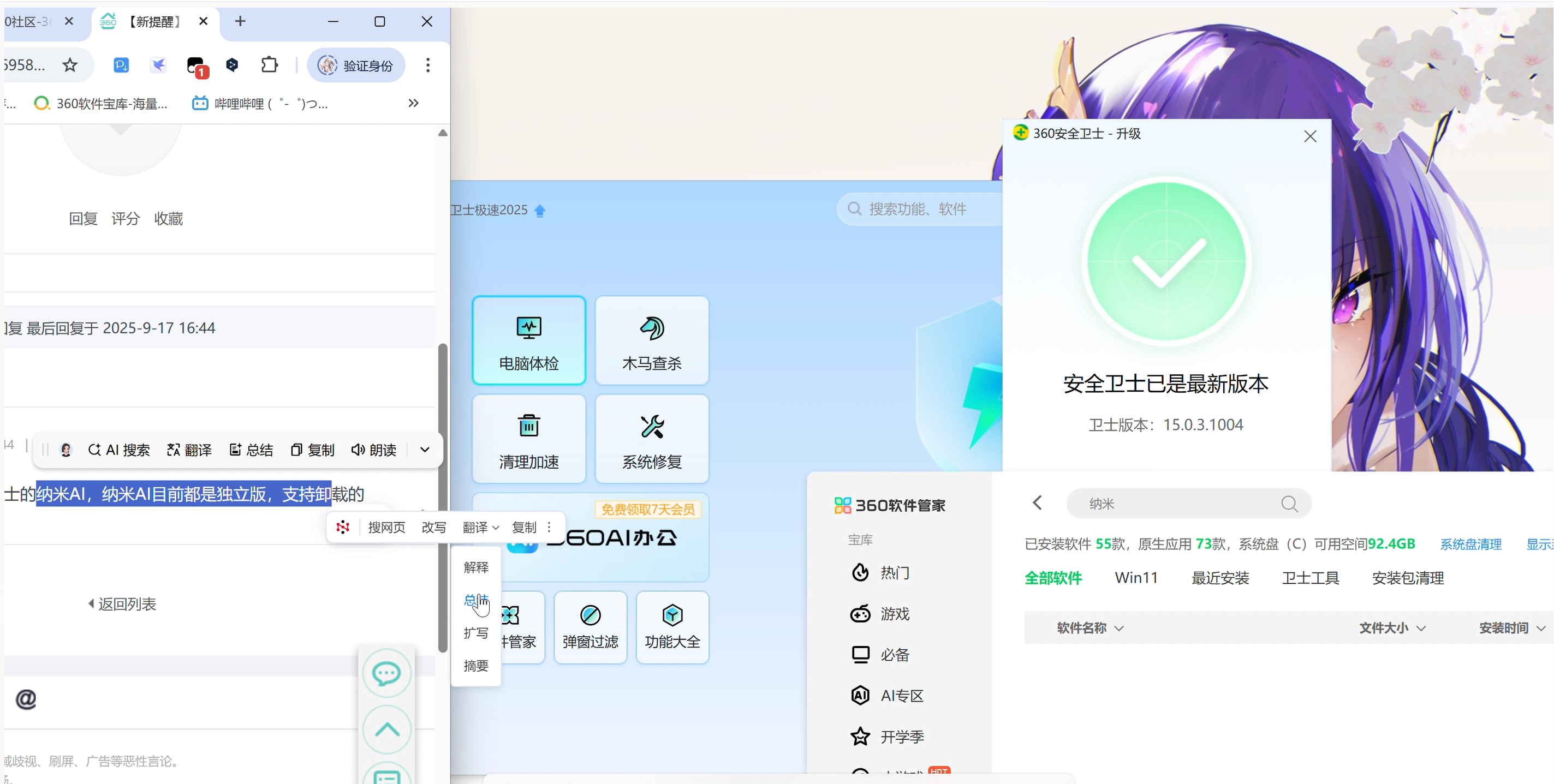The width and height of the screenshot is (1554, 784).
Task: Click the 免费领取7天会员 banner tag
Action: 648,510
